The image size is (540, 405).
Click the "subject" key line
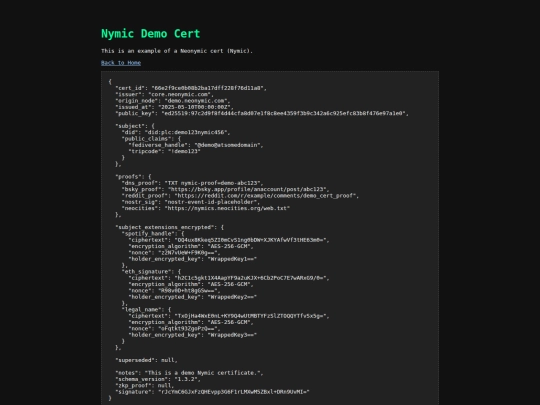[x=135, y=126]
